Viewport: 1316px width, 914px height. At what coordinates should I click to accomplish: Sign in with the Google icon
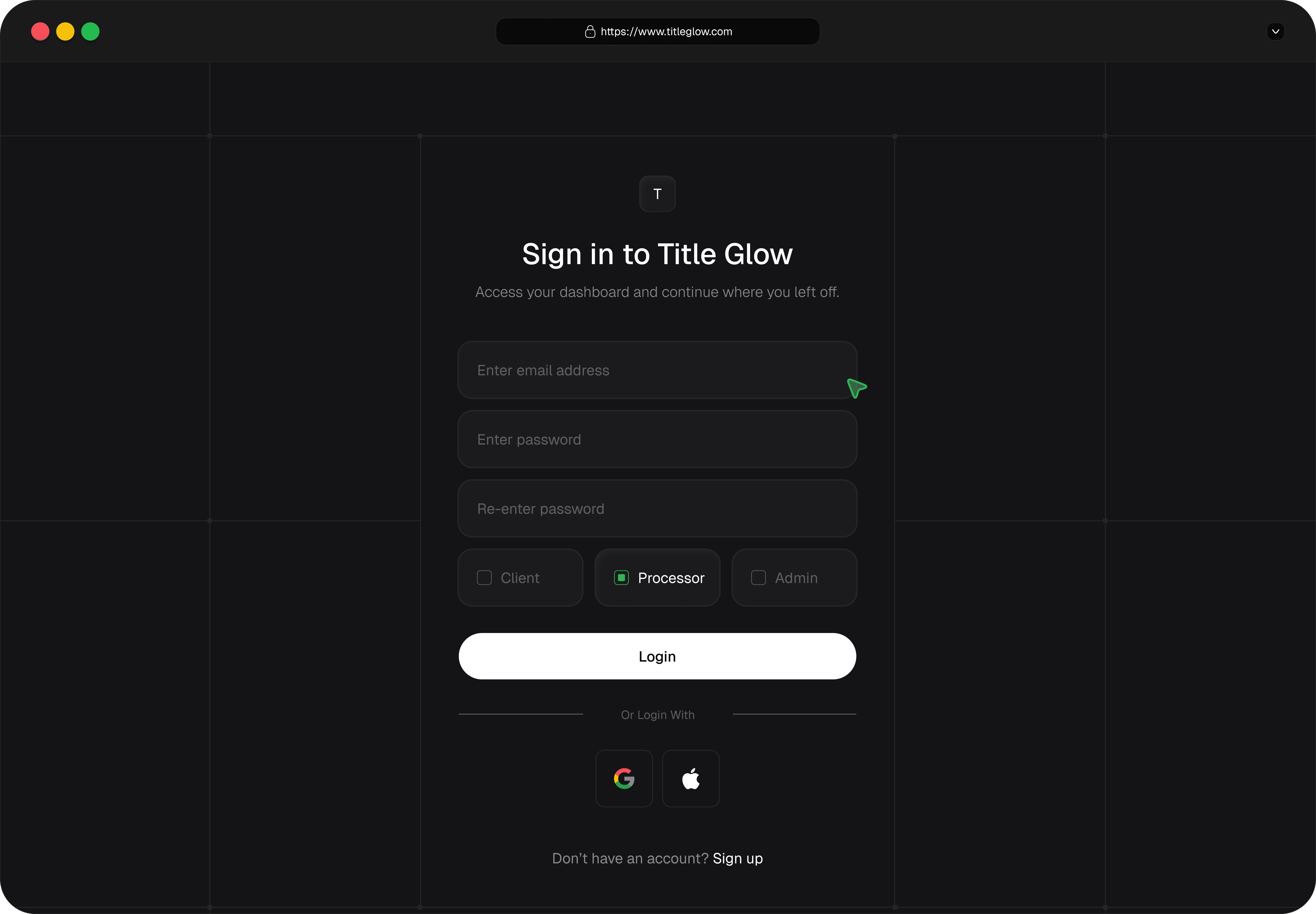tap(624, 778)
